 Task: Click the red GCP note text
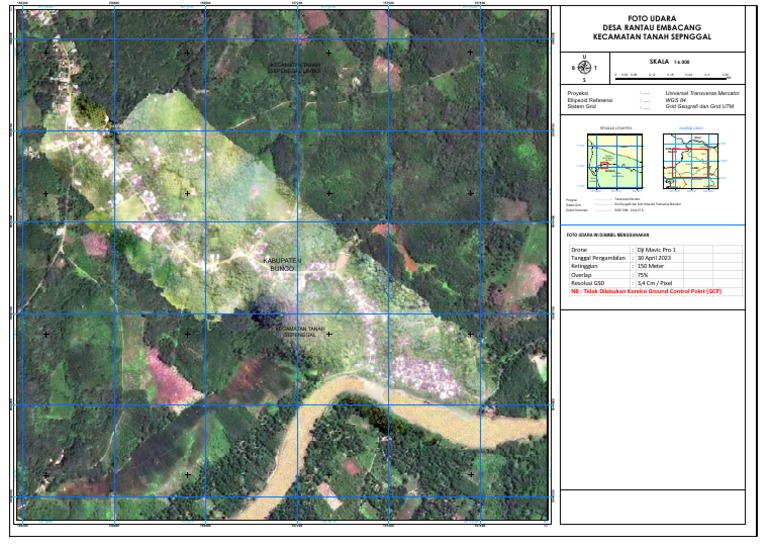pyautogui.click(x=646, y=291)
